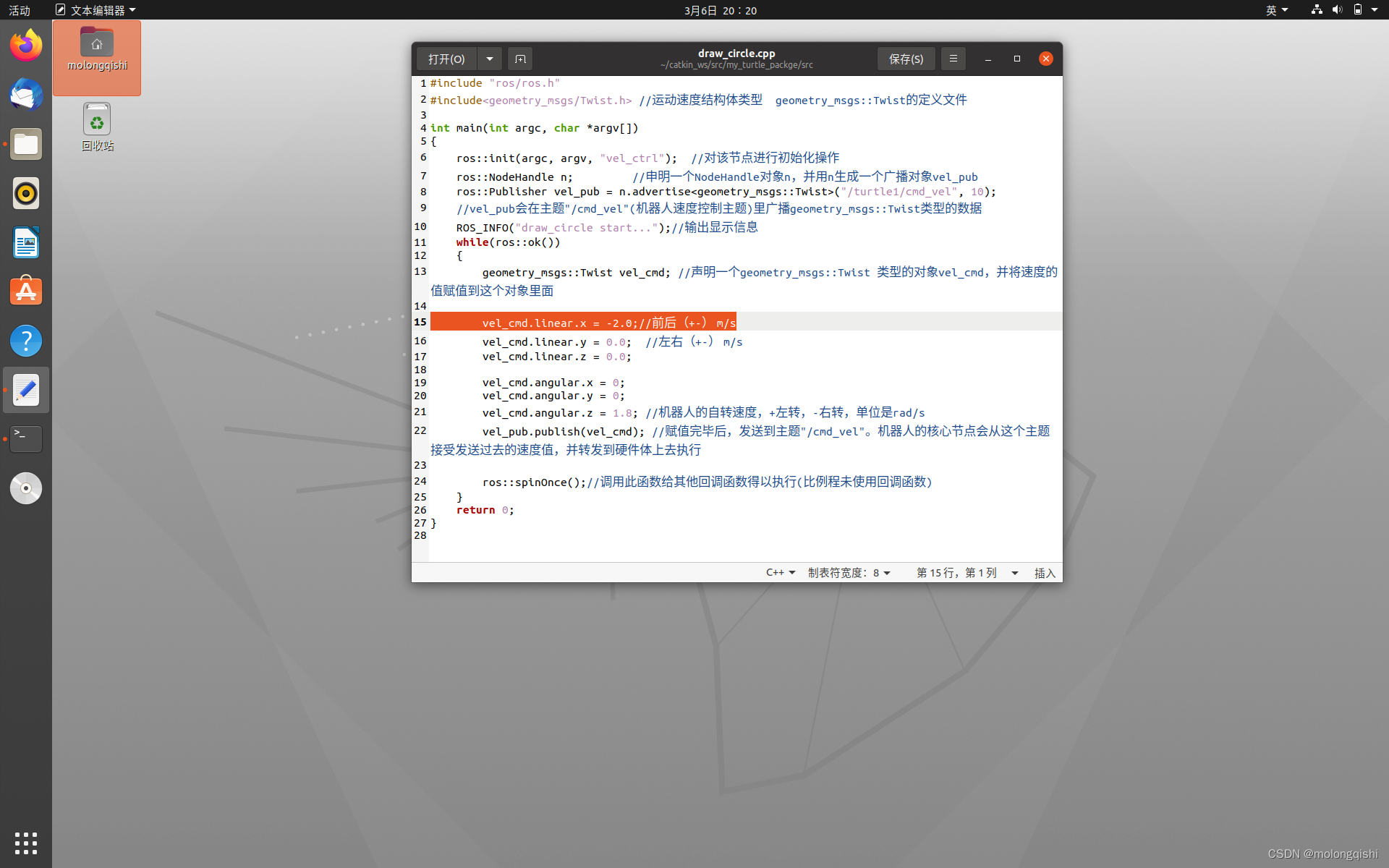Minimize the gedit window
Image resolution: width=1389 pixels, height=868 pixels.
[987, 59]
